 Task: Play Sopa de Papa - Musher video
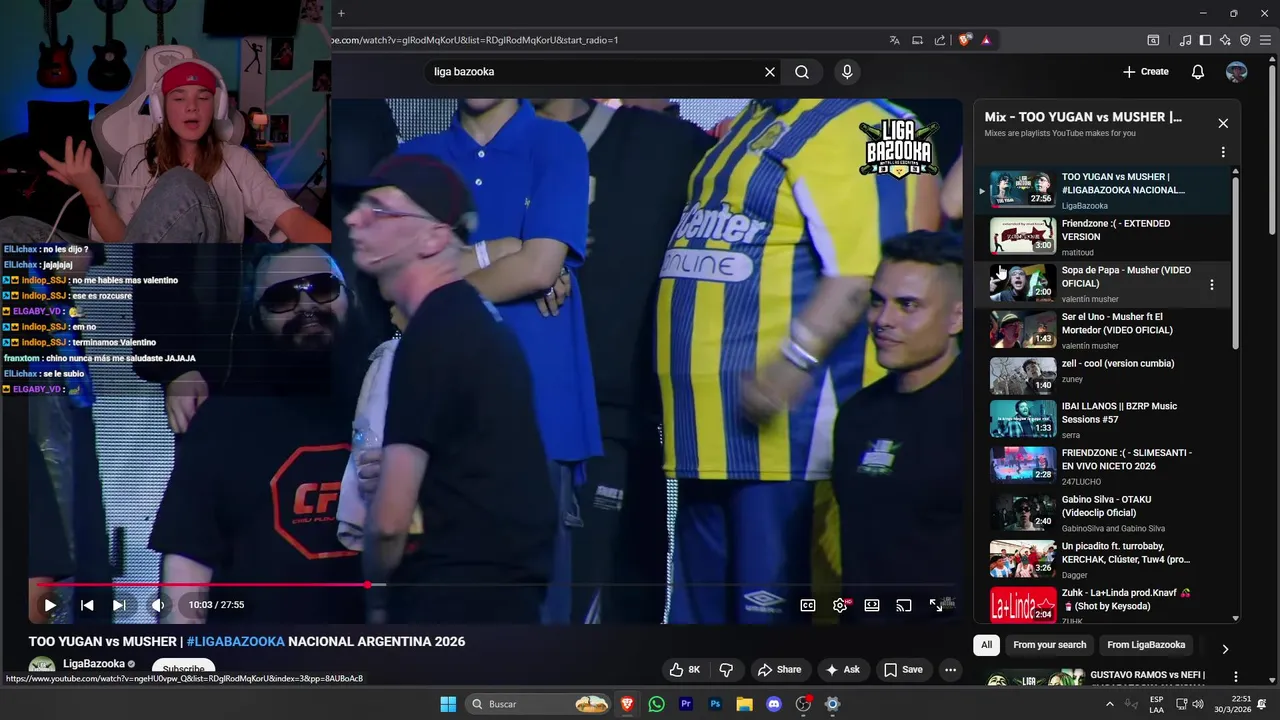1100,284
